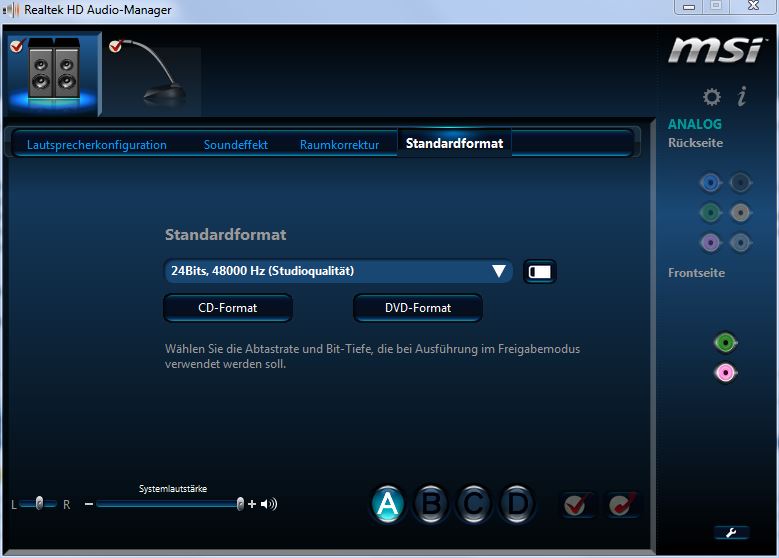The image size is (779, 558).
Task: Click the green front panel jack
Action: click(x=725, y=342)
